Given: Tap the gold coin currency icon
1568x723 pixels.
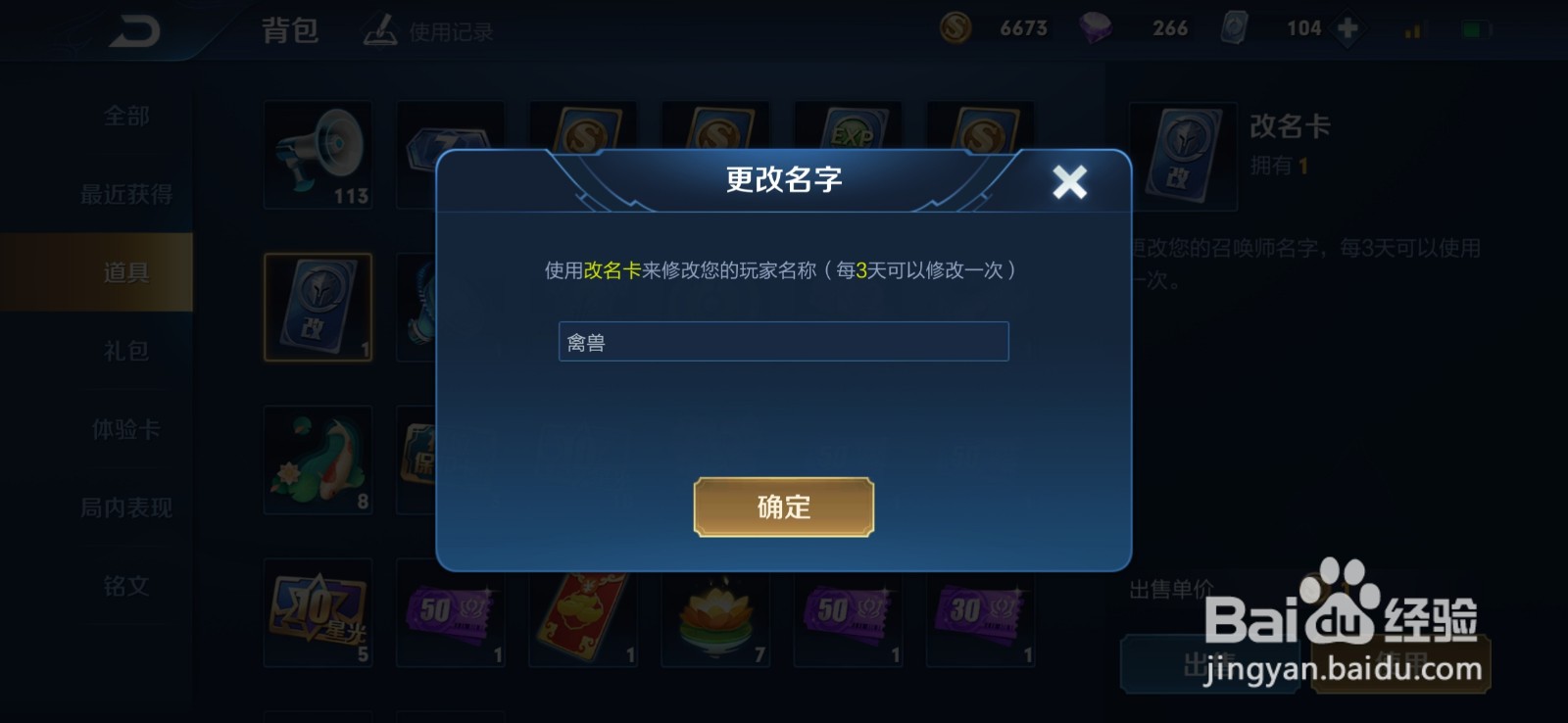Looking at the screenshot, I should point(955,27).
